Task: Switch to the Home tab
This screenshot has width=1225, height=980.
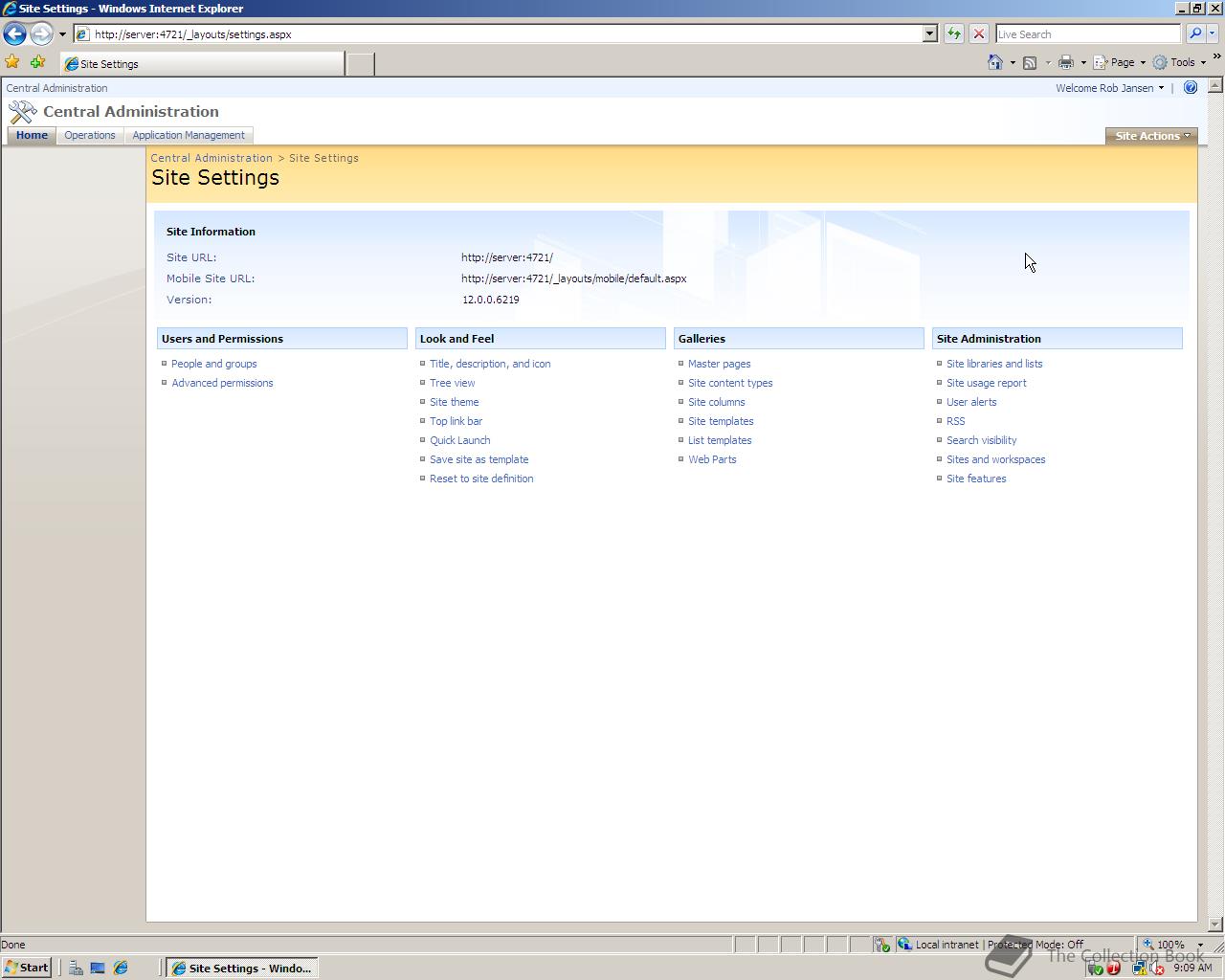Action: click(x=32, y=135)
